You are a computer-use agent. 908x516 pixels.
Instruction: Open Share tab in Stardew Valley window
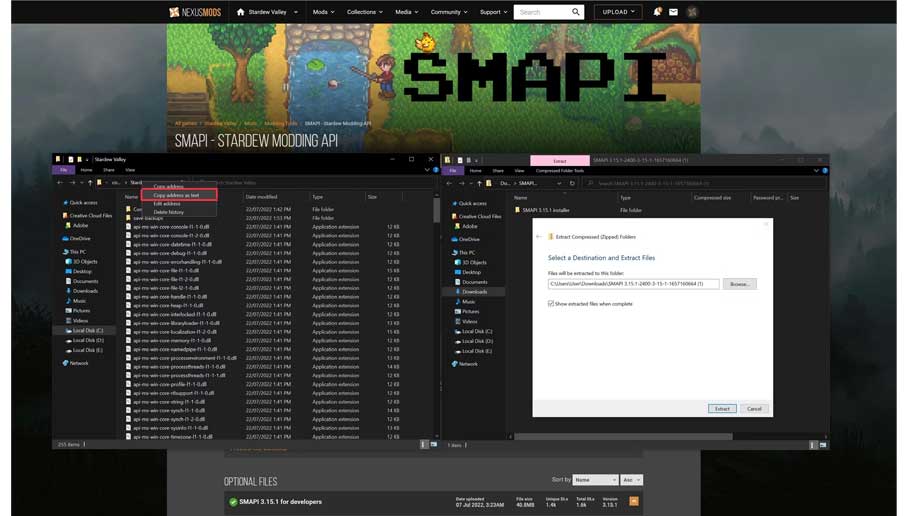108,170
